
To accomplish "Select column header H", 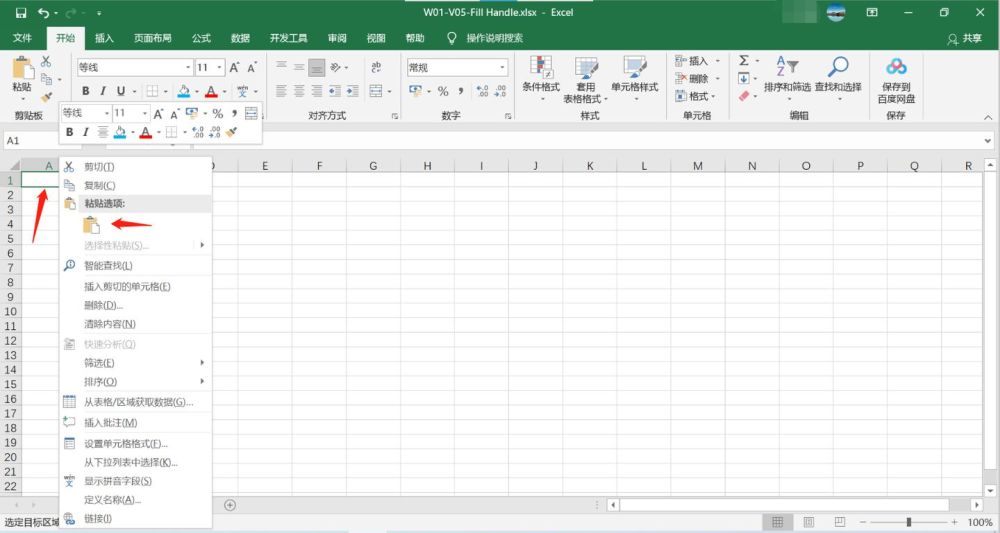I will (427, 166).
